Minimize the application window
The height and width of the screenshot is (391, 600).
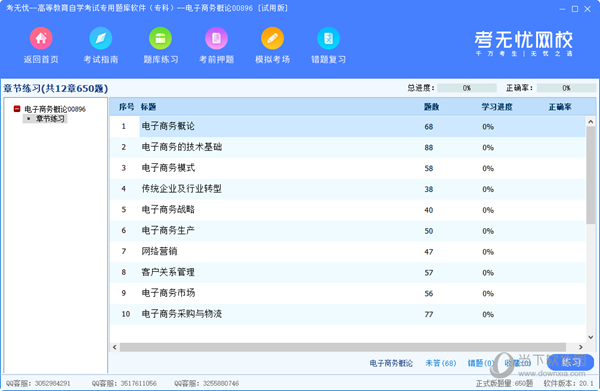562,9
